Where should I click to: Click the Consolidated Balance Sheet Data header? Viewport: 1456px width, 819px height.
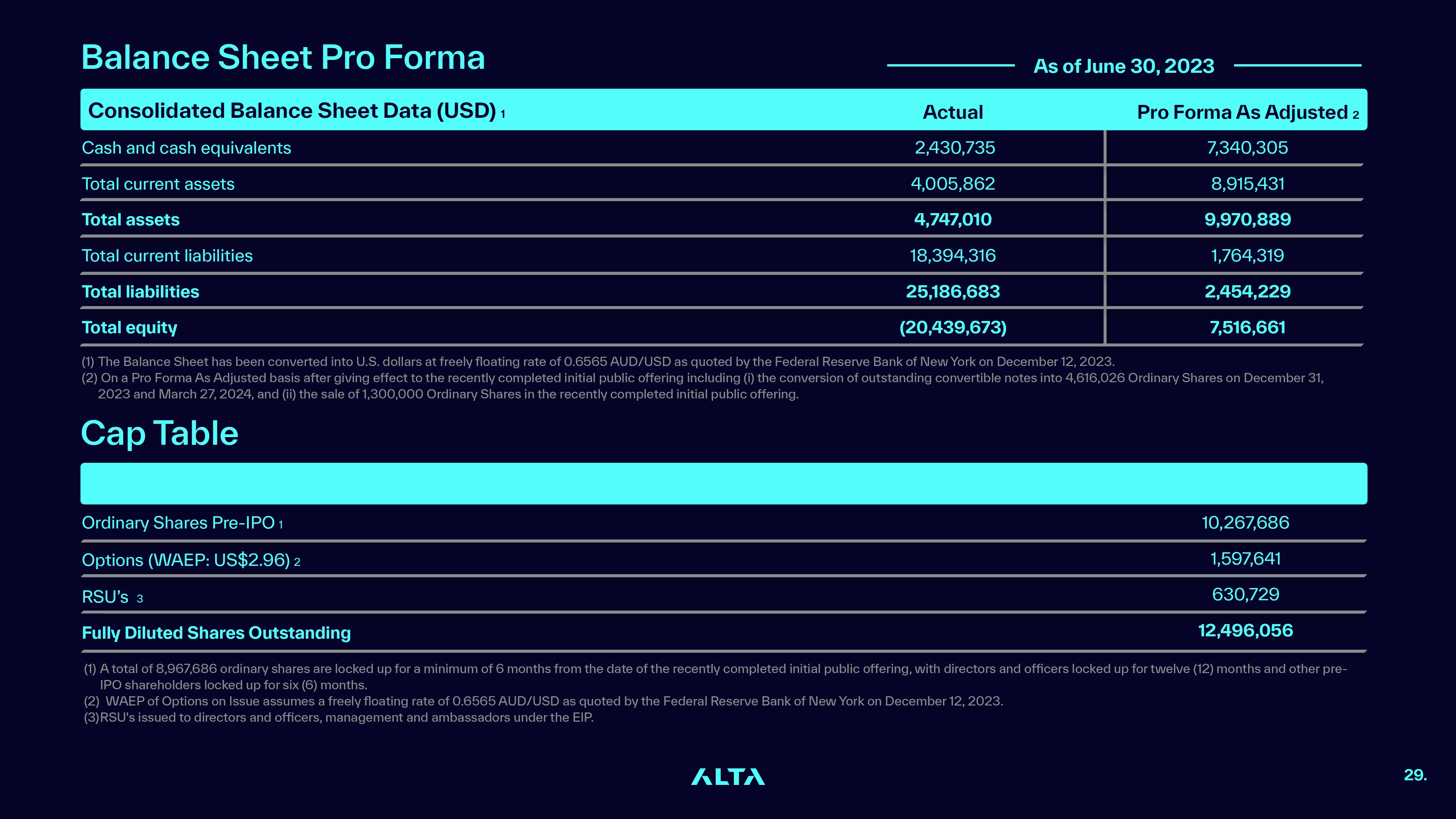[297, 111]
